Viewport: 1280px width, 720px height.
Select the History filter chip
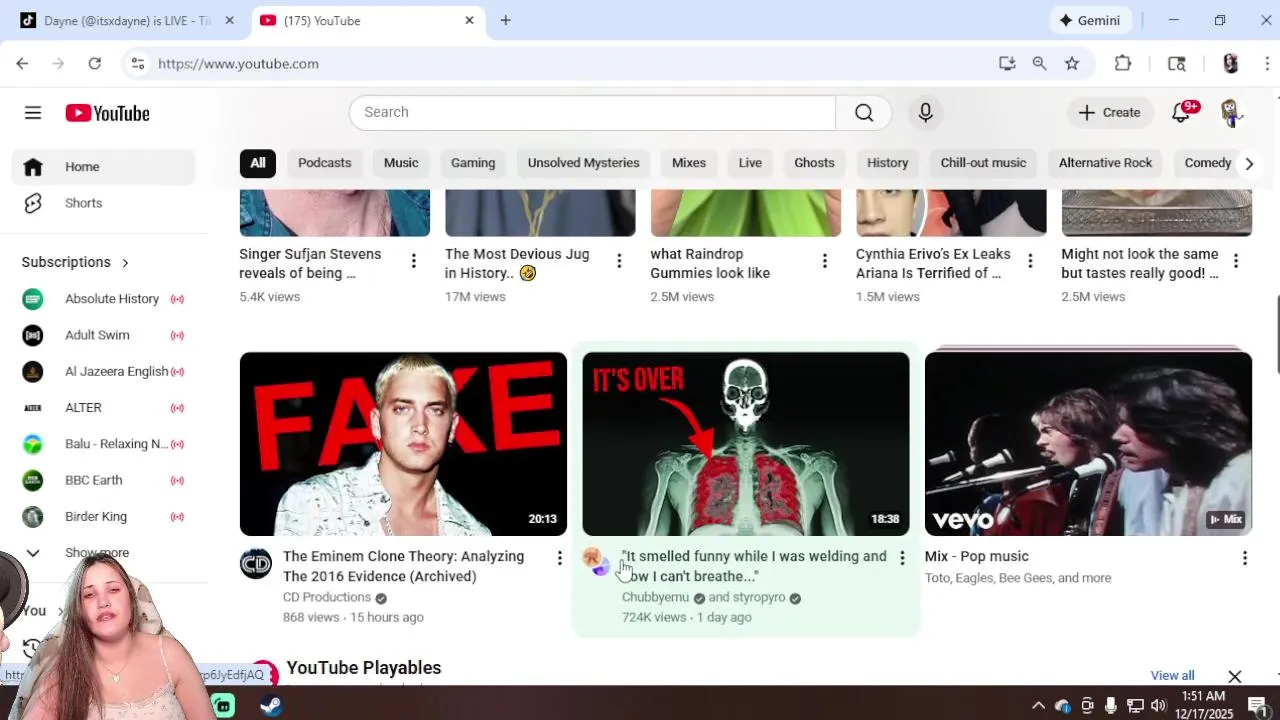point(888,163)
